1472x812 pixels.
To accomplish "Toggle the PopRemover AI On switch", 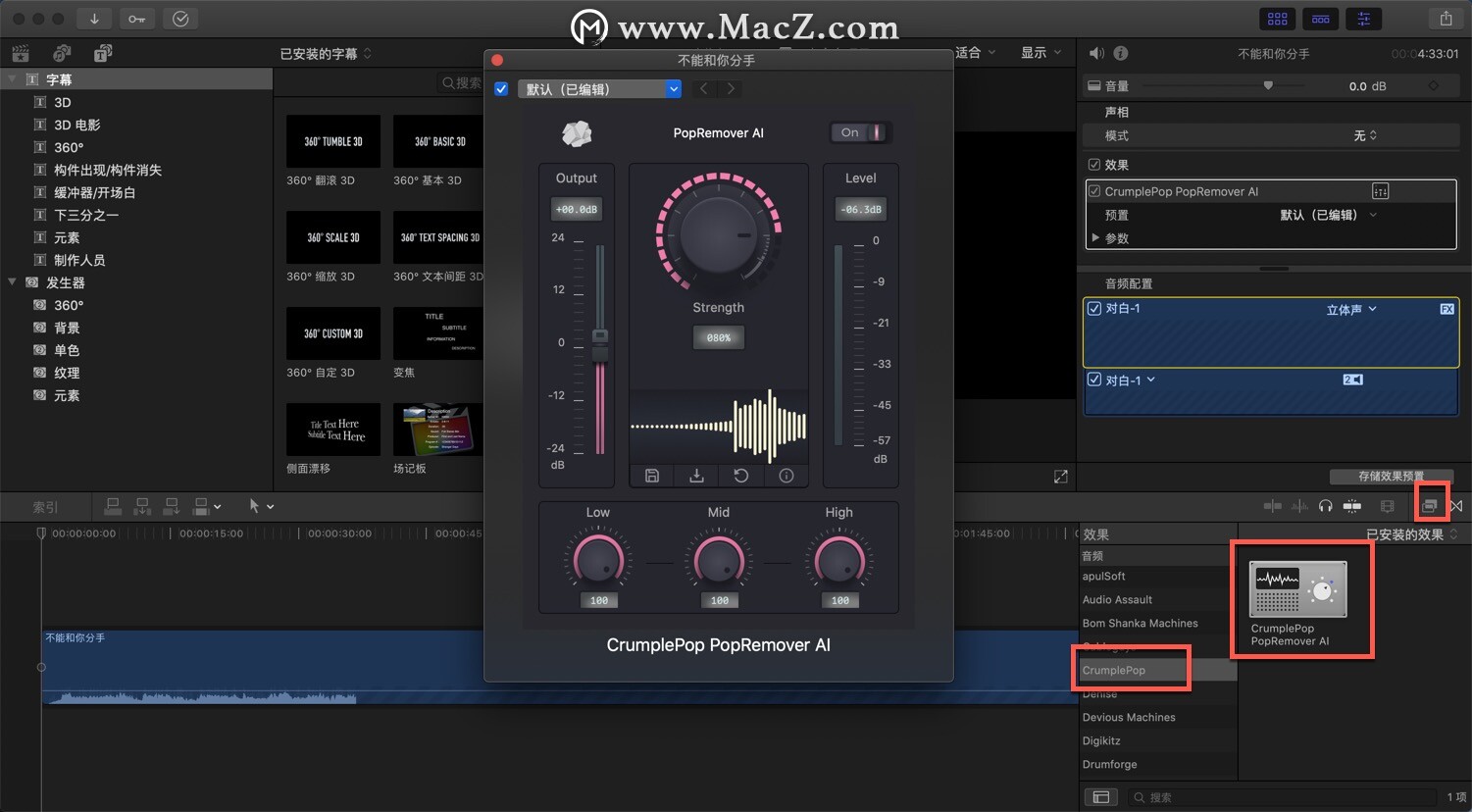I will click(860, 132).
